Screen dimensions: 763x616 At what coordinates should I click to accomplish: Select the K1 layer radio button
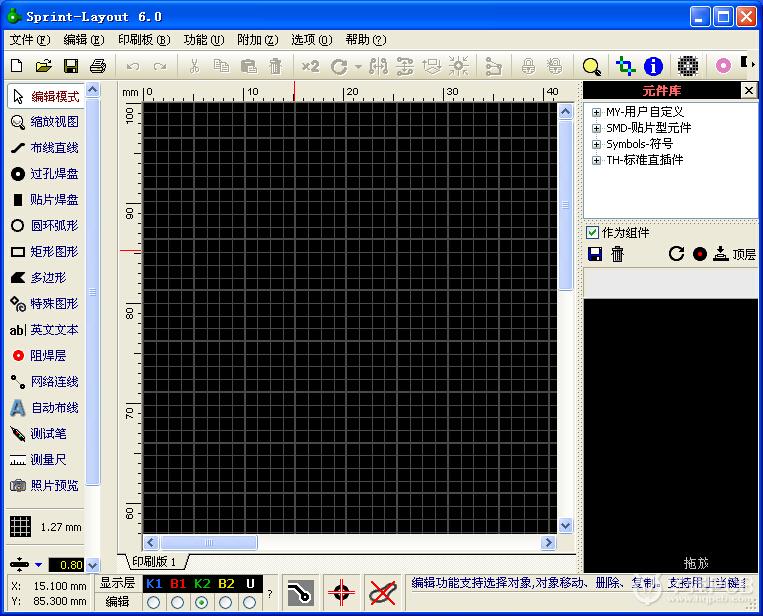click(153, 602)
